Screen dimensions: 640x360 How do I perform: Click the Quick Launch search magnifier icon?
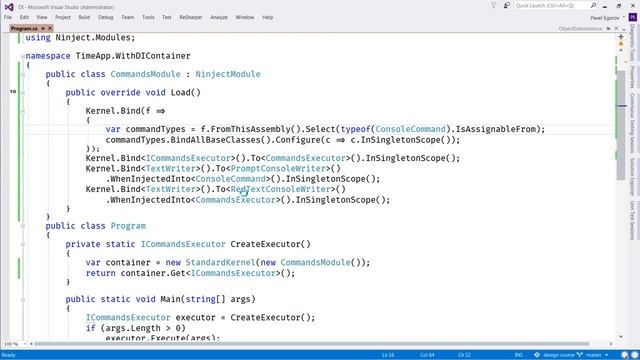(593, 6)
